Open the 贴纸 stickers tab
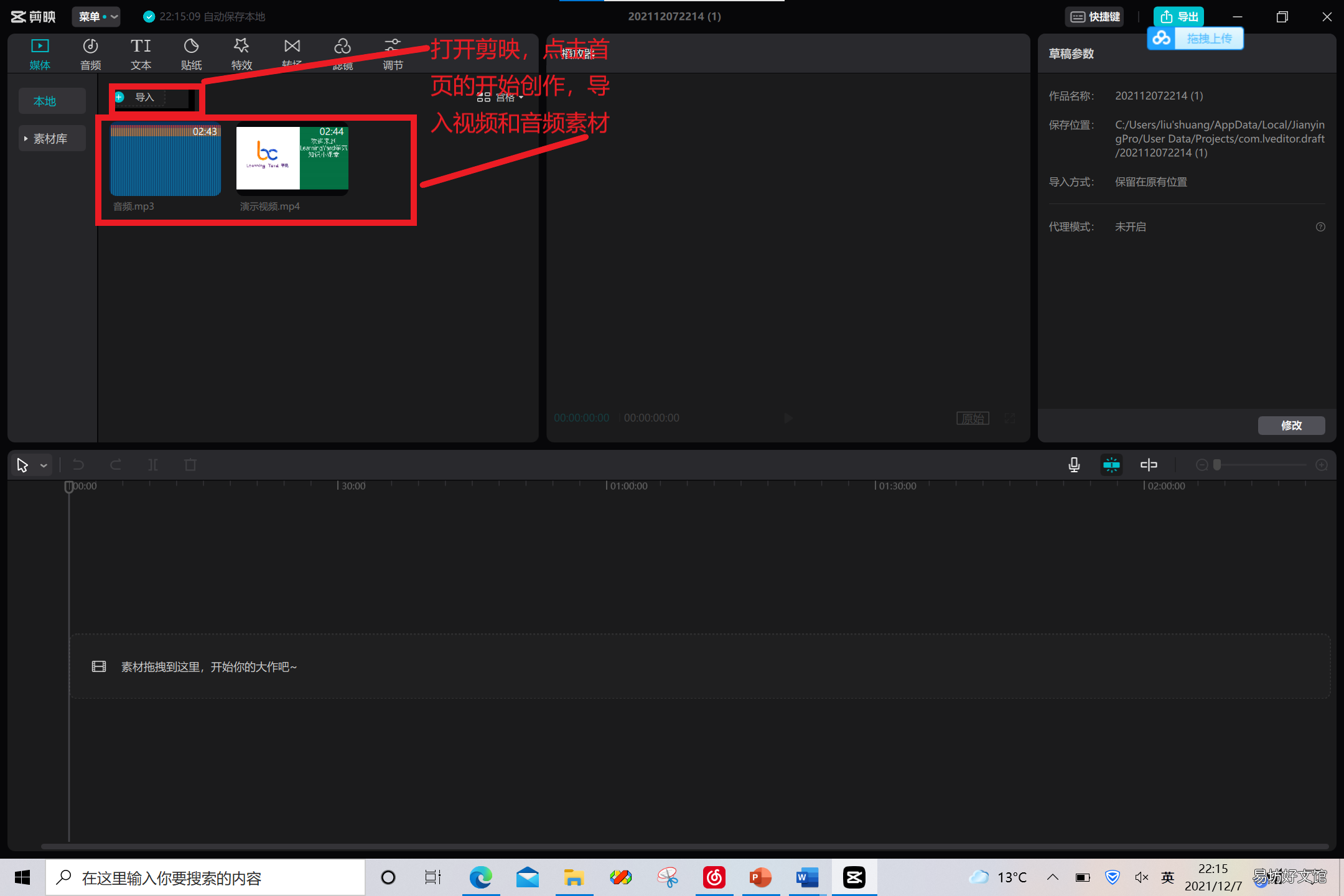The height and width of the screenshot is (896, 1344). (191, 54)
